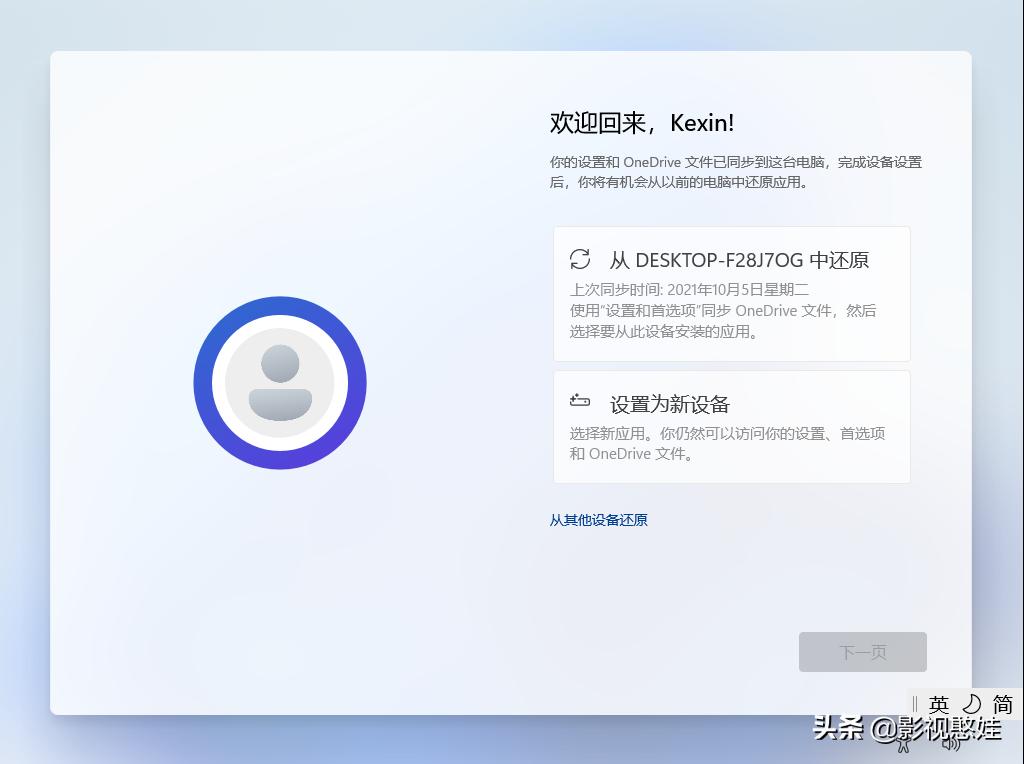The height and width of the screenshot is (764, 1024).
Task: Click the sync icon on the restore card
Action: click(x=581, y=259)
